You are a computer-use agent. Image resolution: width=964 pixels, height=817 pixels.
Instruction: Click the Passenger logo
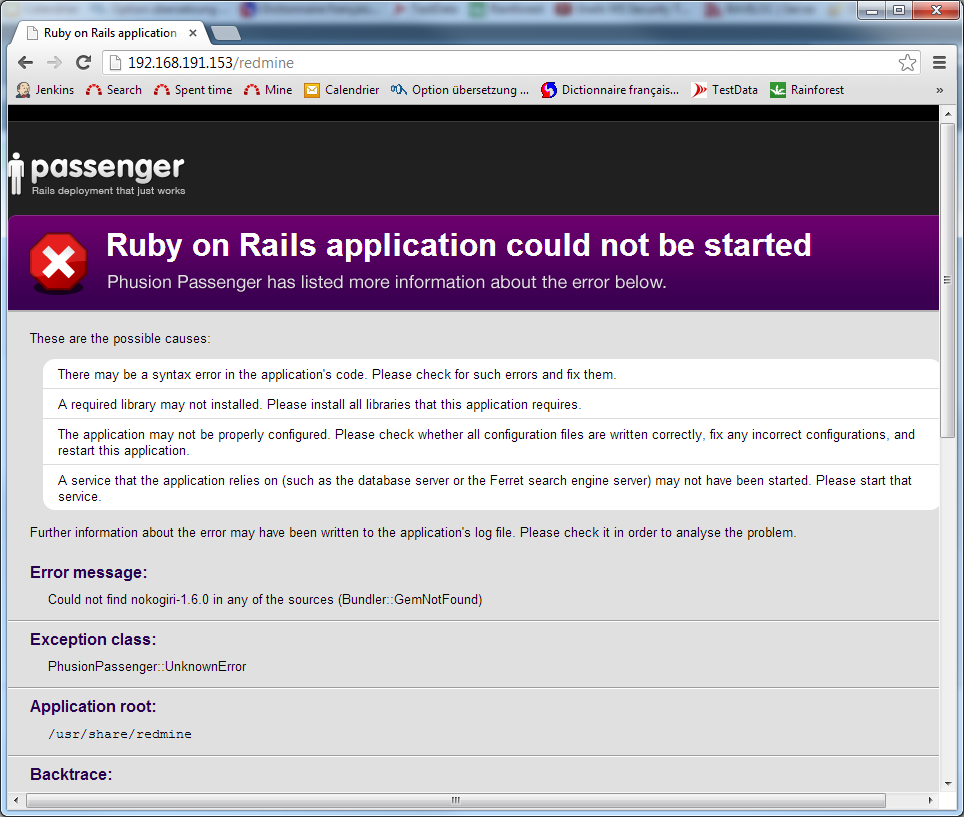tap(97, 175)
